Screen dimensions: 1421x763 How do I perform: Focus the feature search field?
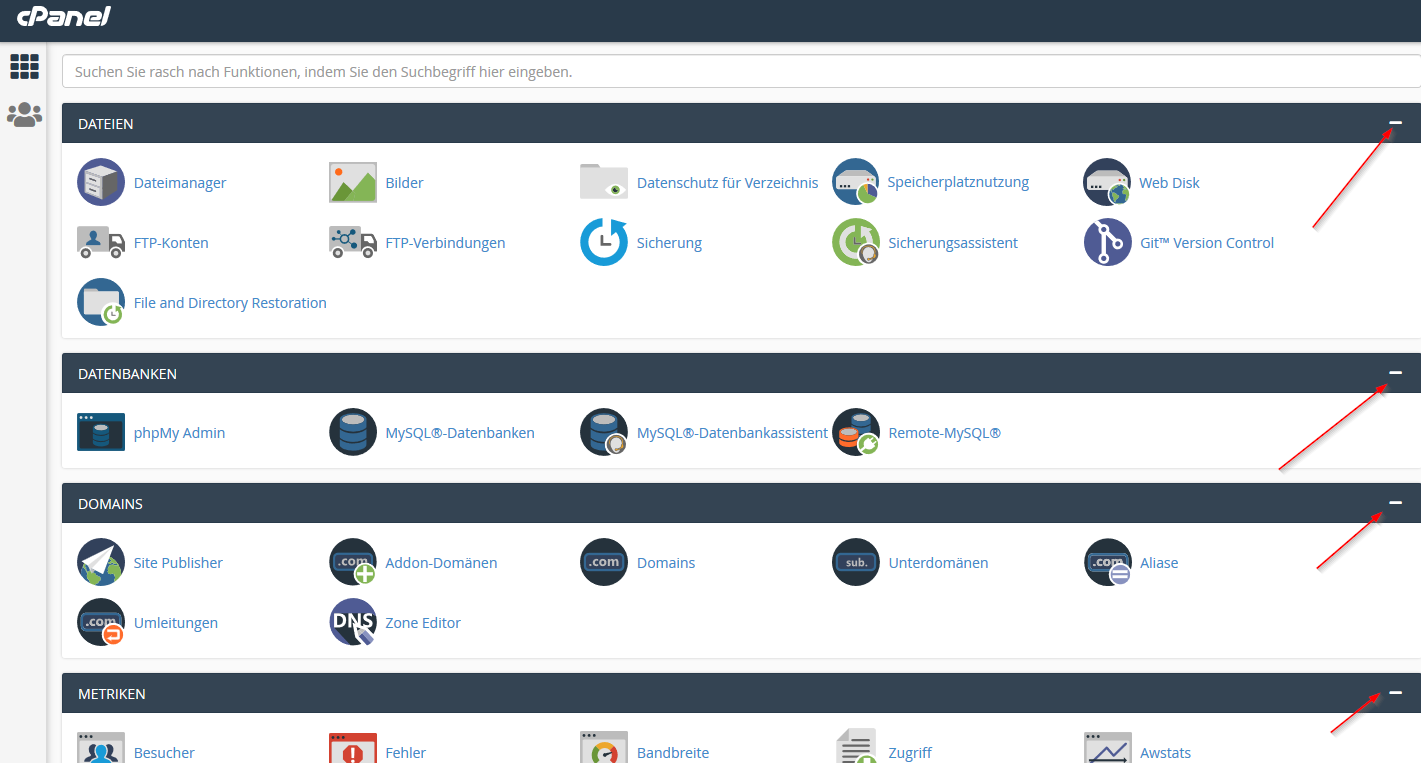pos(741,72)
